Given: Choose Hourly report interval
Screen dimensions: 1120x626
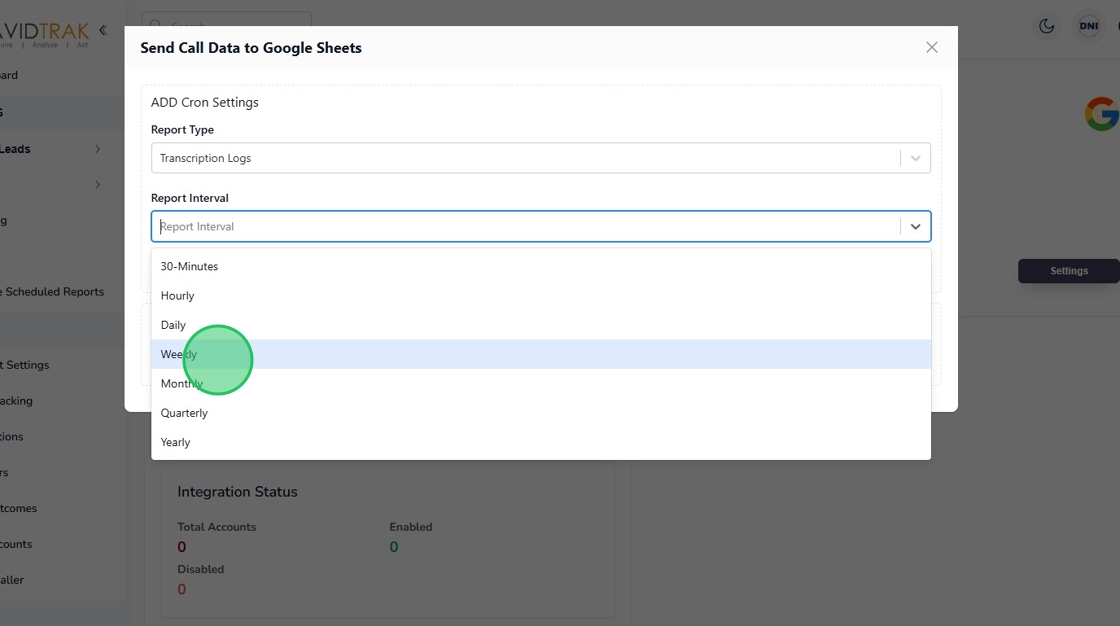Looking at the screenshot, I should coord(541,296).
